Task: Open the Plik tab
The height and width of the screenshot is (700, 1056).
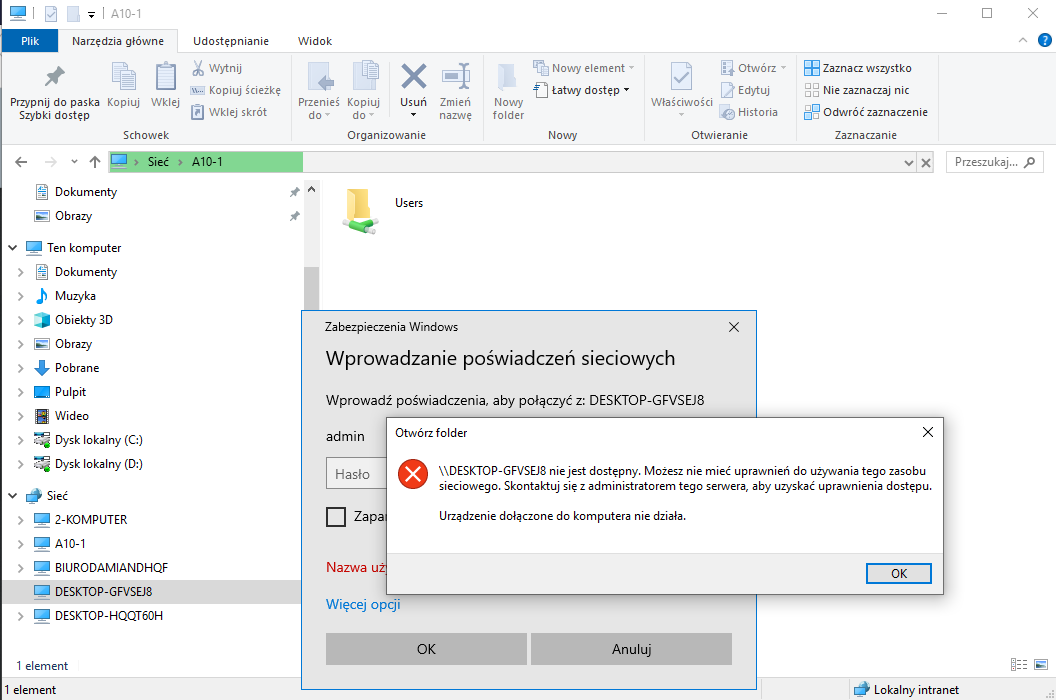Action: tap(30, 41)
